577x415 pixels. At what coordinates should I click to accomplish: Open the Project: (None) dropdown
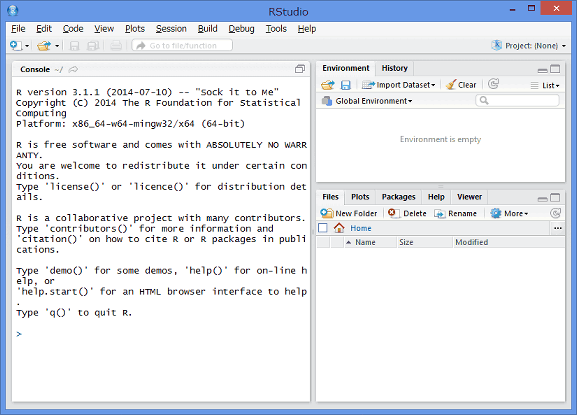coord(529,46)
